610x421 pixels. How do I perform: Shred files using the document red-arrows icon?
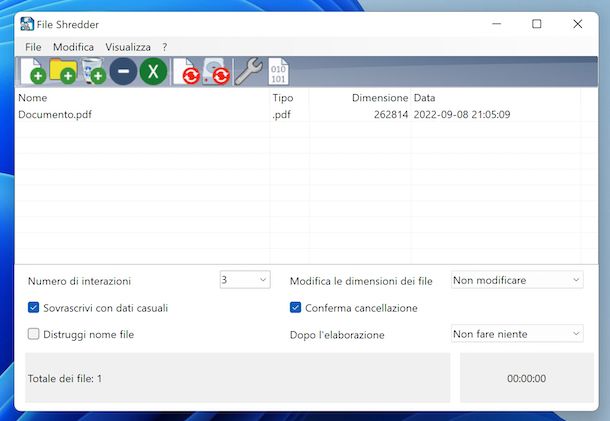click(x=186, y=71)
